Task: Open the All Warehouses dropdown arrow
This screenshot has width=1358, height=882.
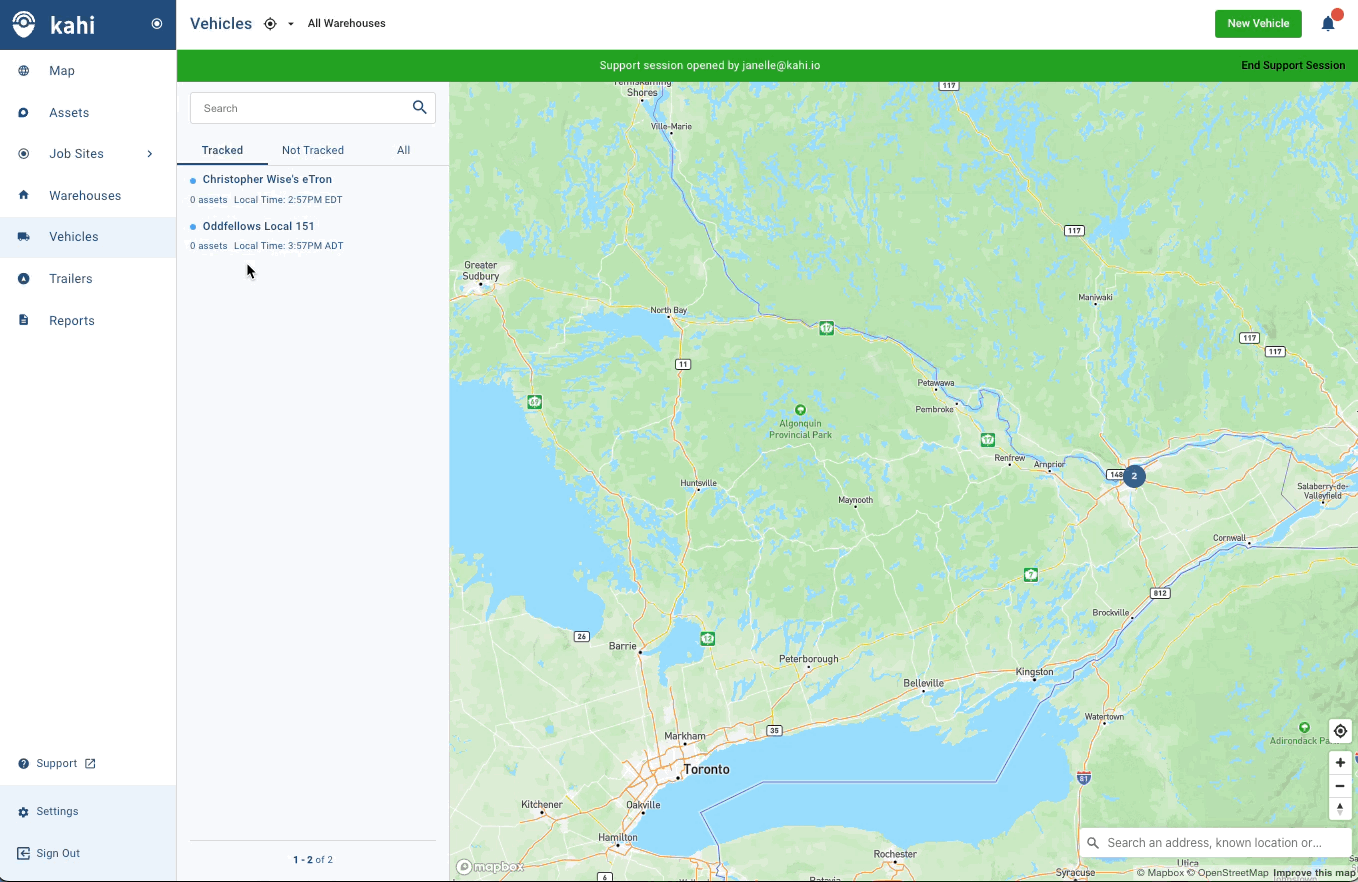Action: (291, 24)
